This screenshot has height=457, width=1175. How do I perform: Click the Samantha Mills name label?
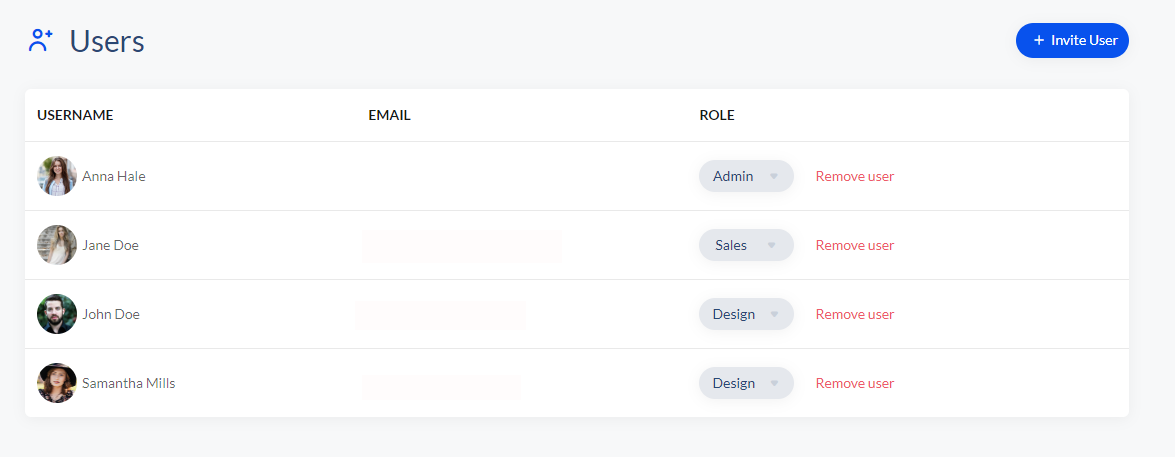coord(128,383)
